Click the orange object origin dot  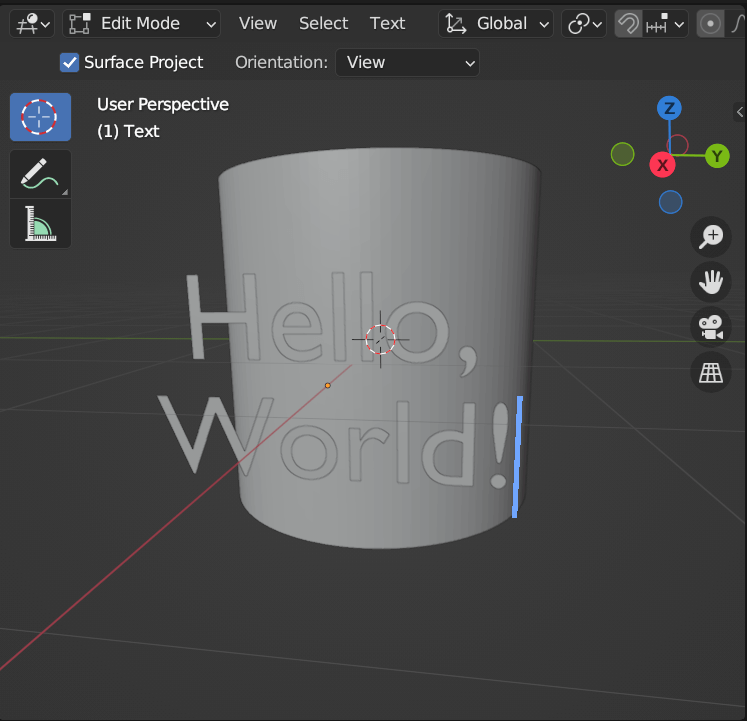coord(328,386)
